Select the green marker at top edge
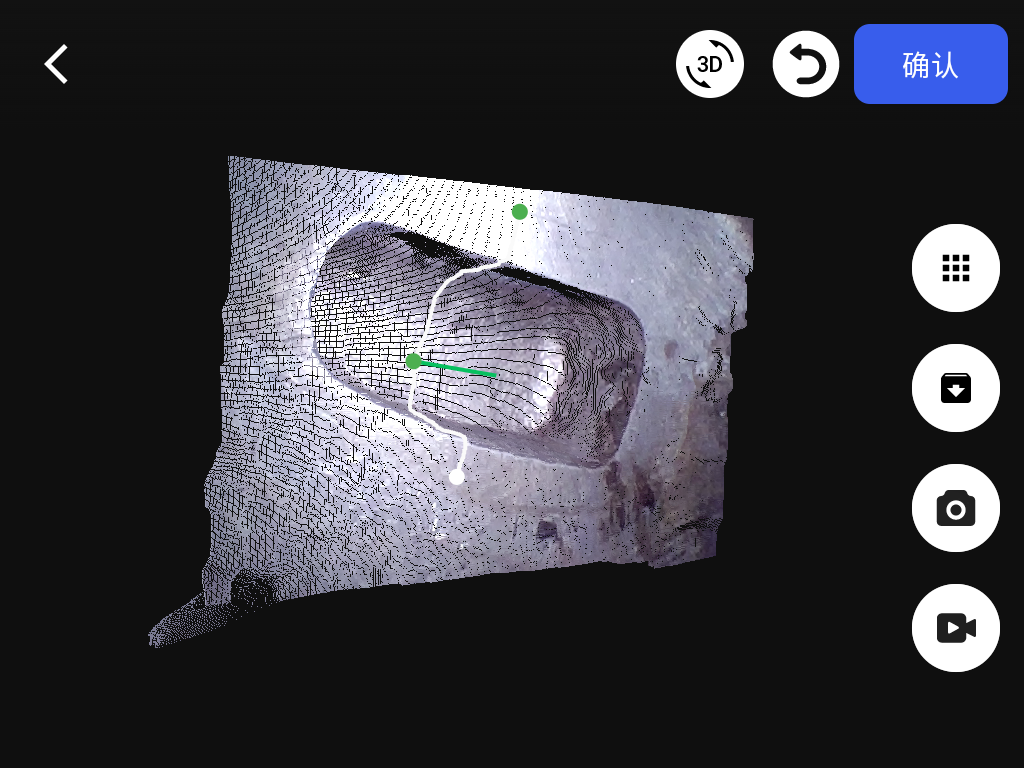This screenshot has width=1024, height=768. (x=520, y=212)
